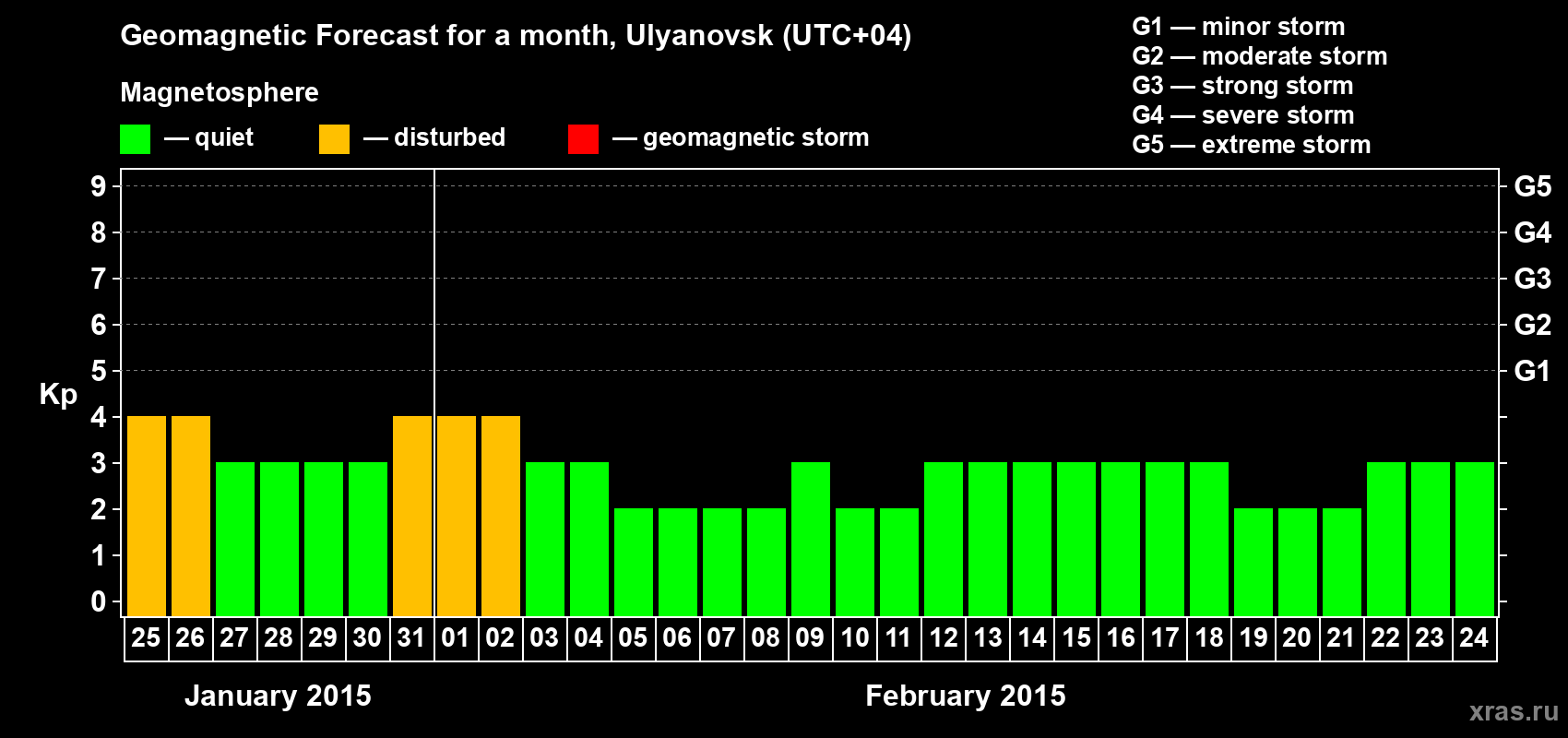Viewport: 1568px width, 738px height.
Task: Click the date label 08
Action: click(766, 638)
